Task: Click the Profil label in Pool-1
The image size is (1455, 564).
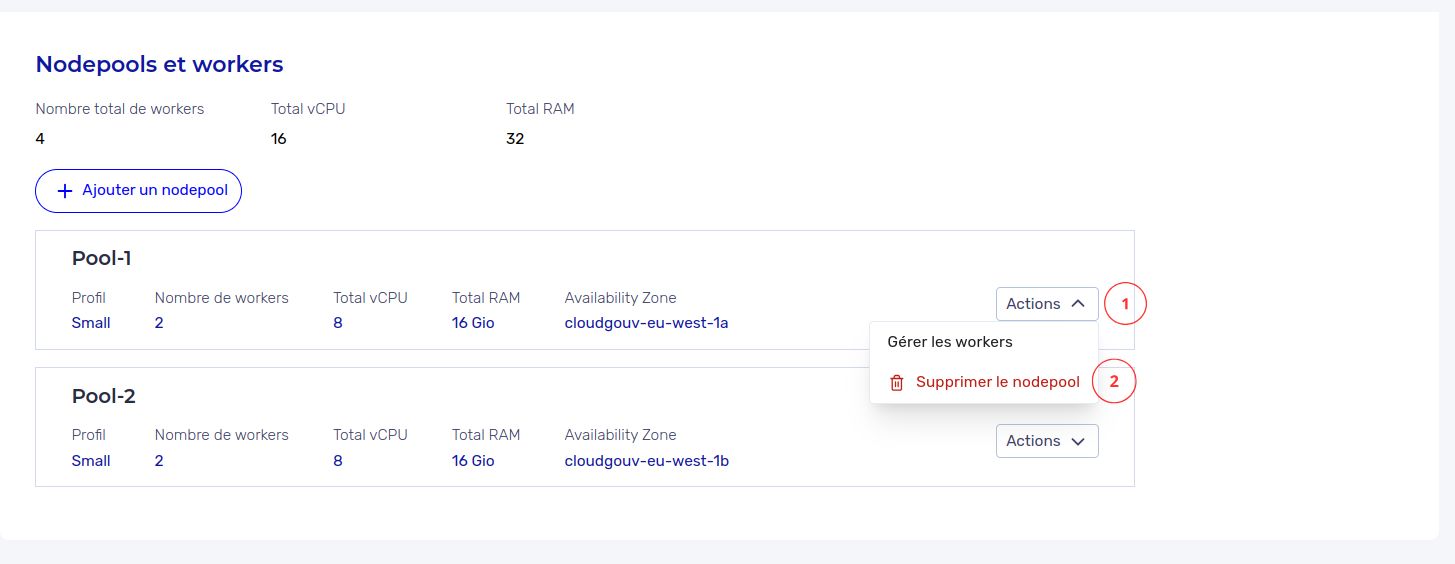Action: pos(89,298)
